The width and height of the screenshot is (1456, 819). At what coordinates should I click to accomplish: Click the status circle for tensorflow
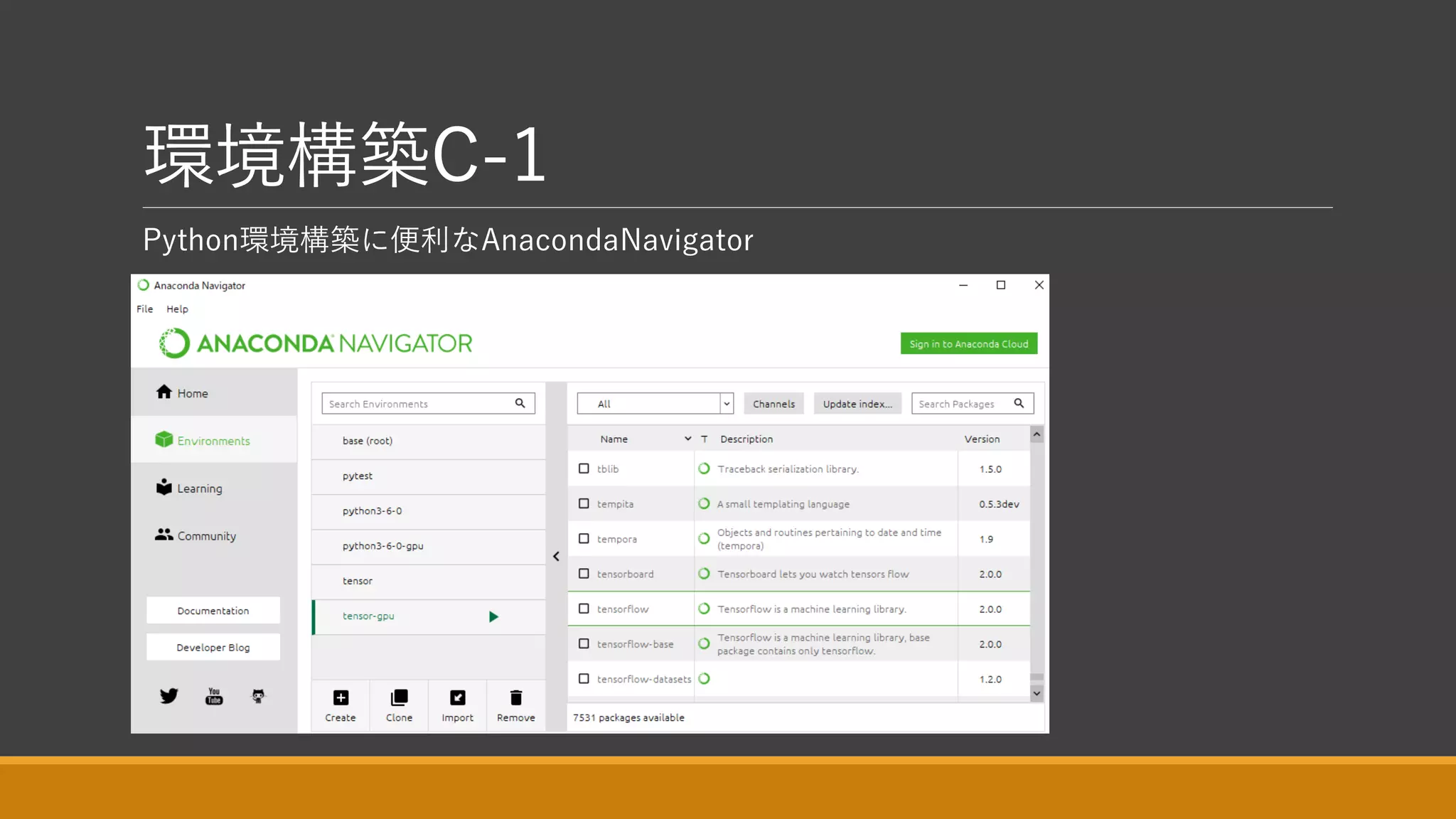[704, 609]
